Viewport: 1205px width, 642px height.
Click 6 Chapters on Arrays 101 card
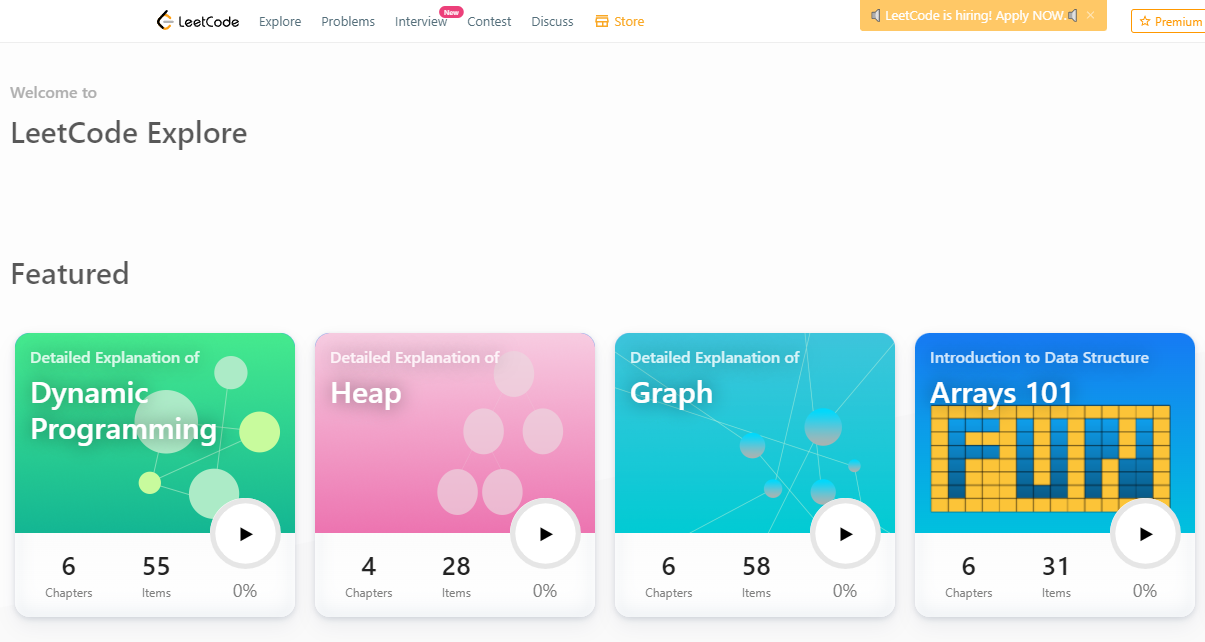click(969, 577)
